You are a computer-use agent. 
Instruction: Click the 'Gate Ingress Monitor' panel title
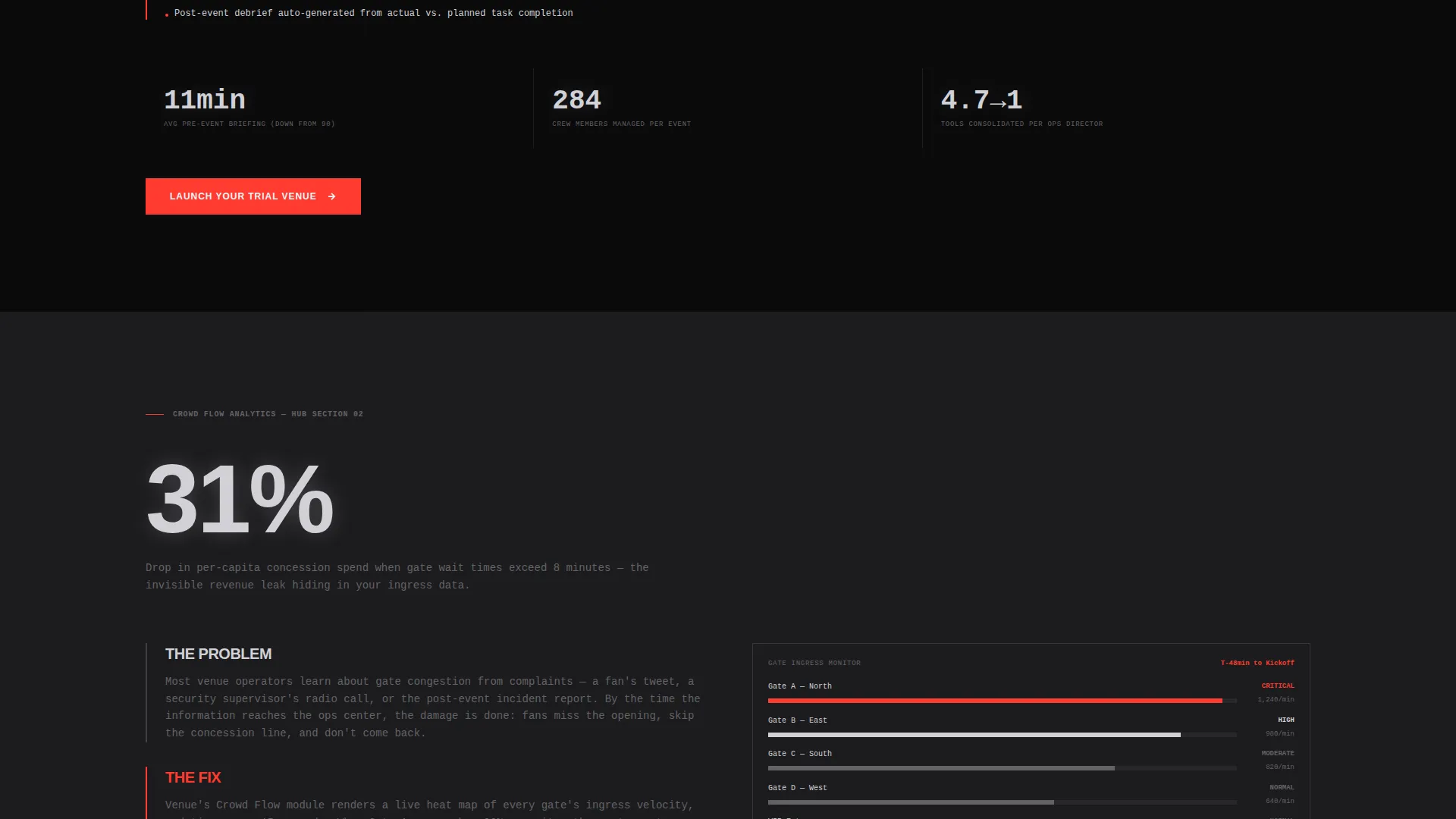(814, 663)
